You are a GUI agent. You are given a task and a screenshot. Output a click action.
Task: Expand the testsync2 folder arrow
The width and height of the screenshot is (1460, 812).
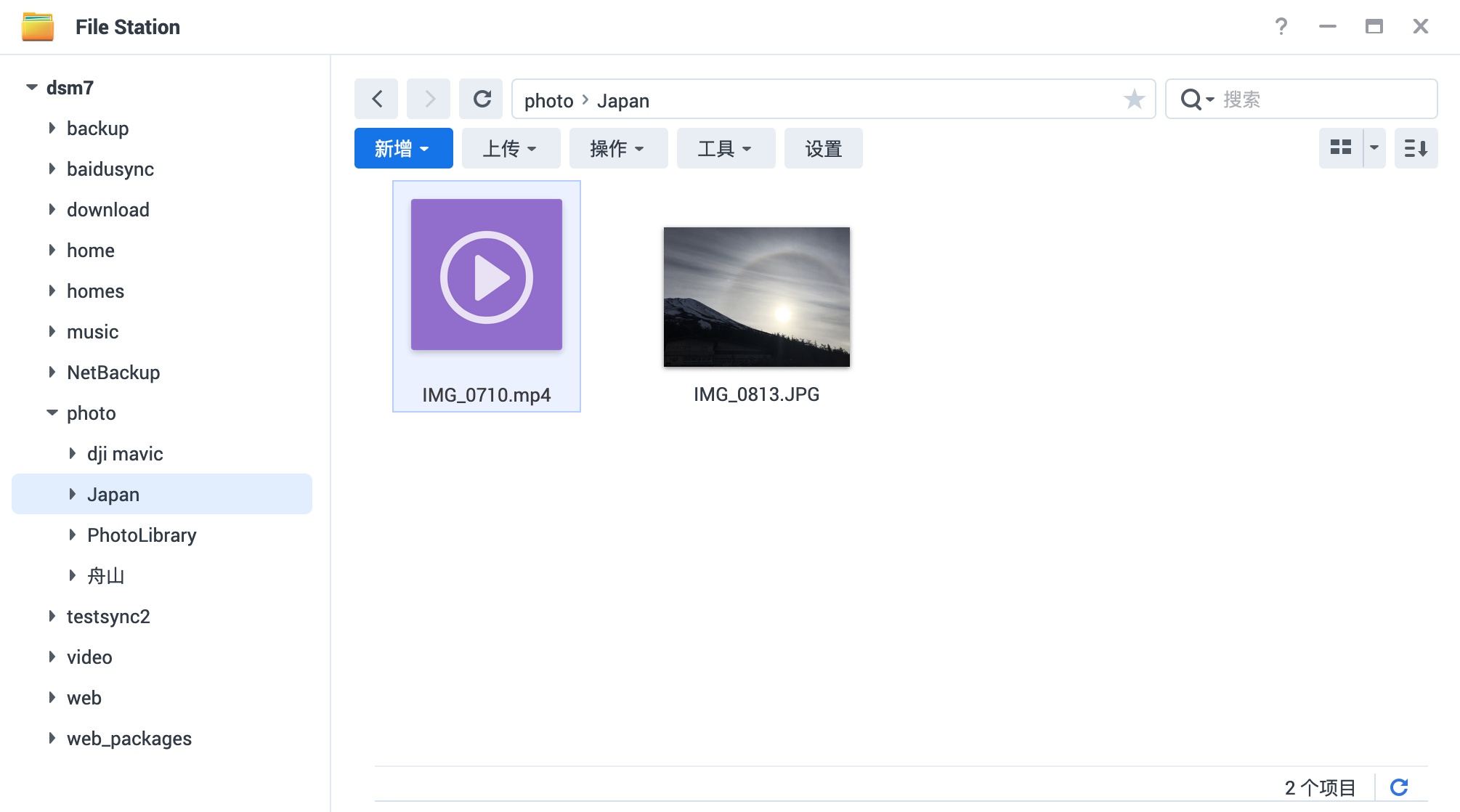(x=52, y=616)
